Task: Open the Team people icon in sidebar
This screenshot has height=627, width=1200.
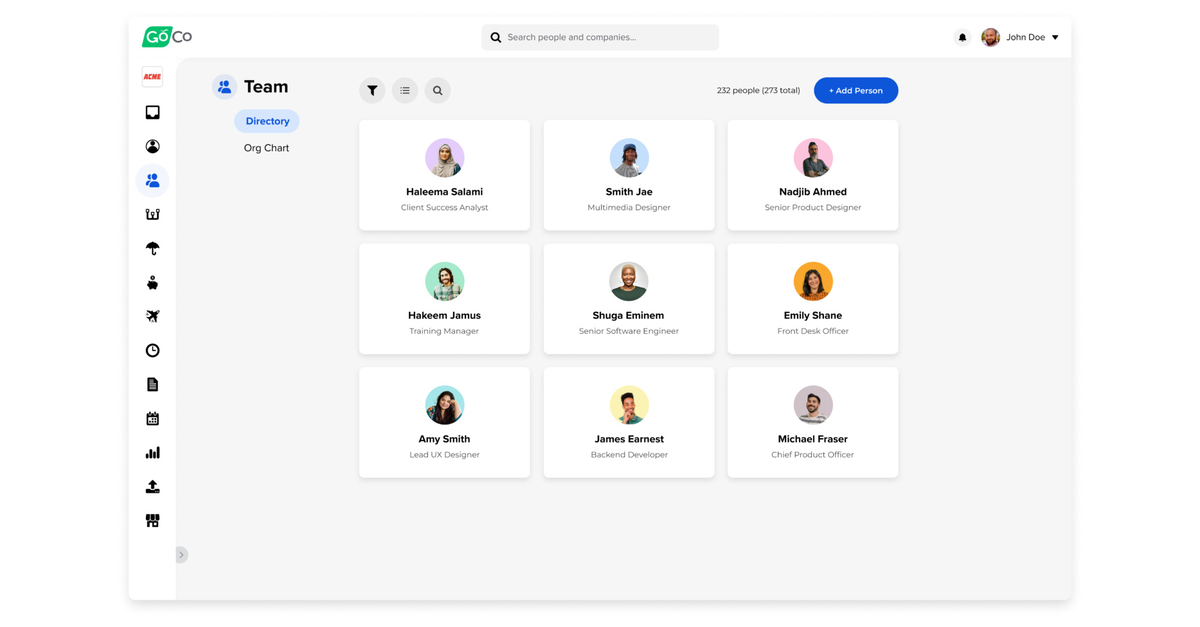Action: tap(152, 180)
